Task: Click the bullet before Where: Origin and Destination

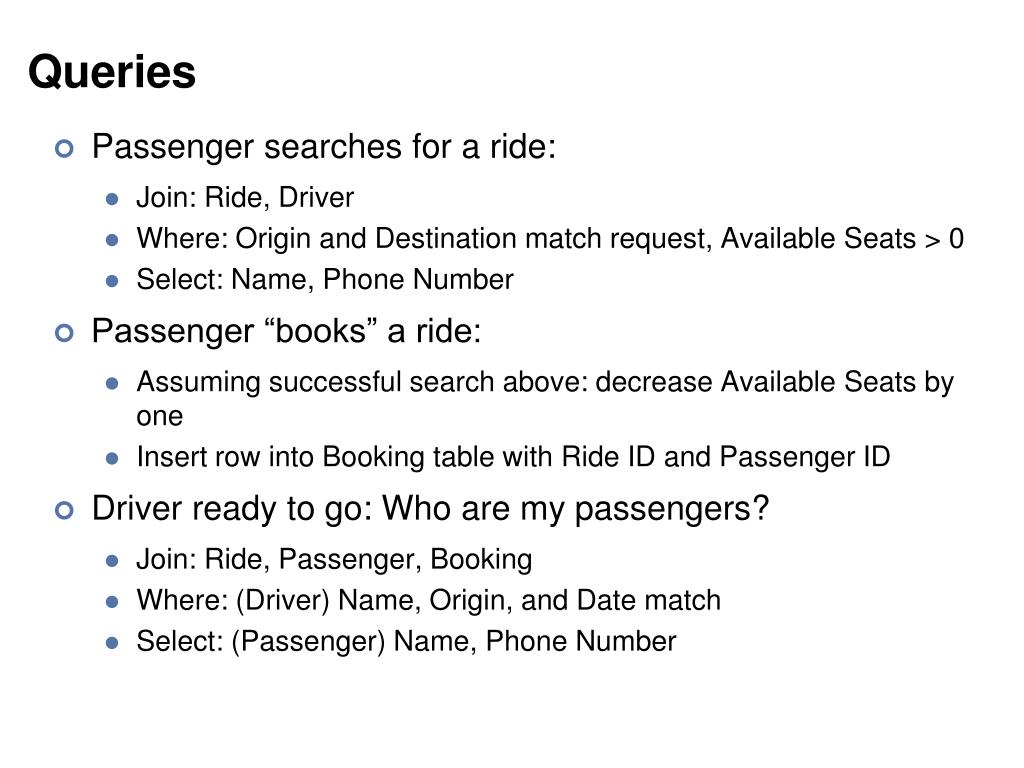Action: point(112,240)
